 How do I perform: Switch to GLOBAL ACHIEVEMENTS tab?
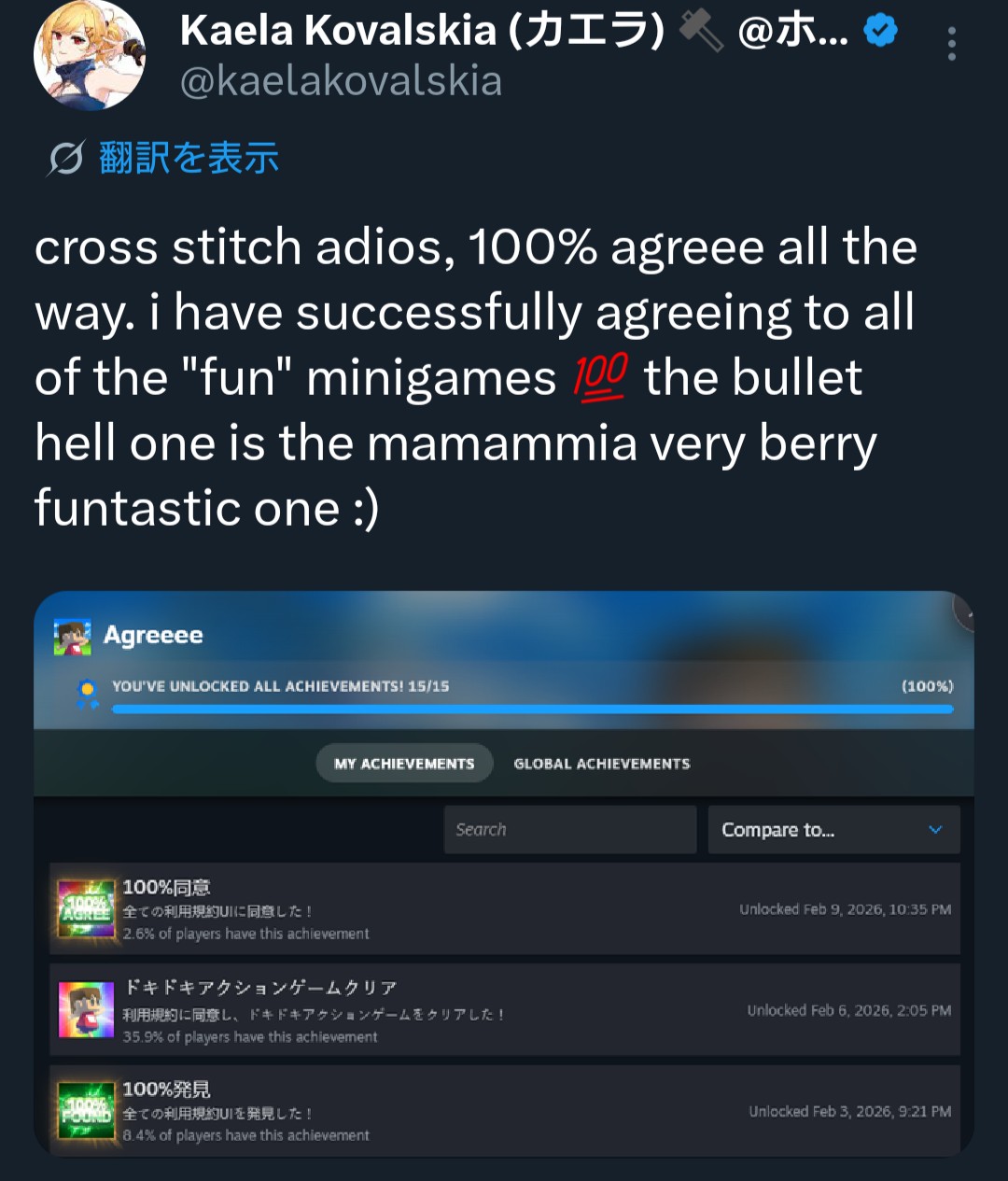pos(602,764)
